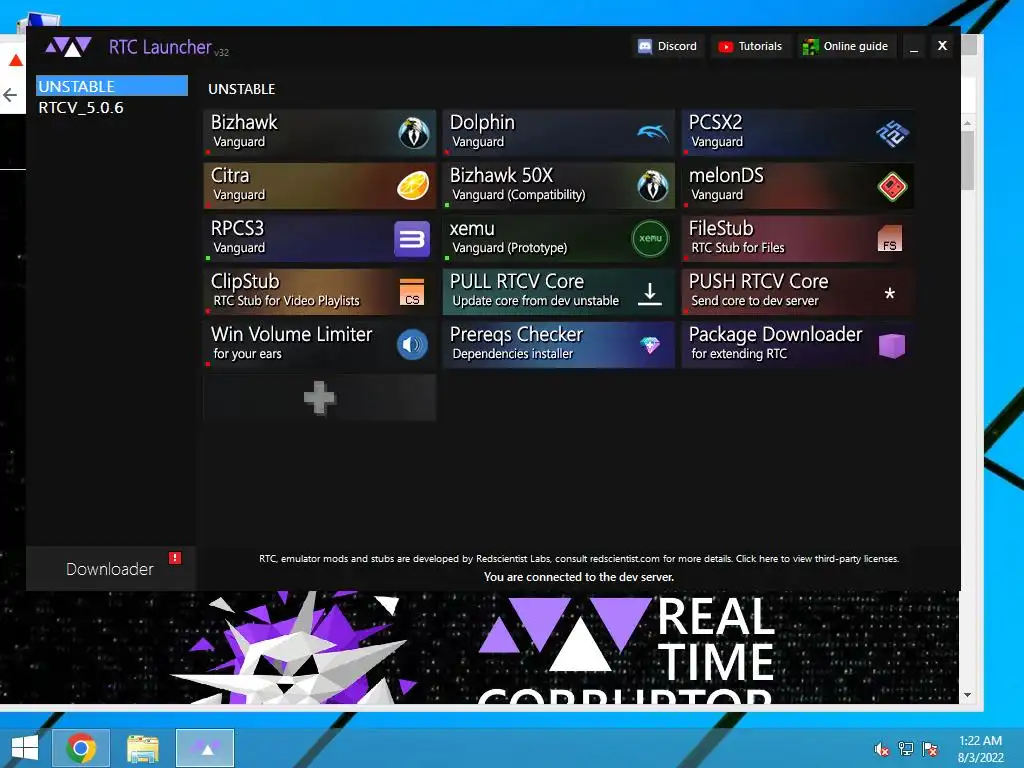1024x768 pixels.
Task: Click the PCSX2 logo icon
Action: [x=892, y=133]
